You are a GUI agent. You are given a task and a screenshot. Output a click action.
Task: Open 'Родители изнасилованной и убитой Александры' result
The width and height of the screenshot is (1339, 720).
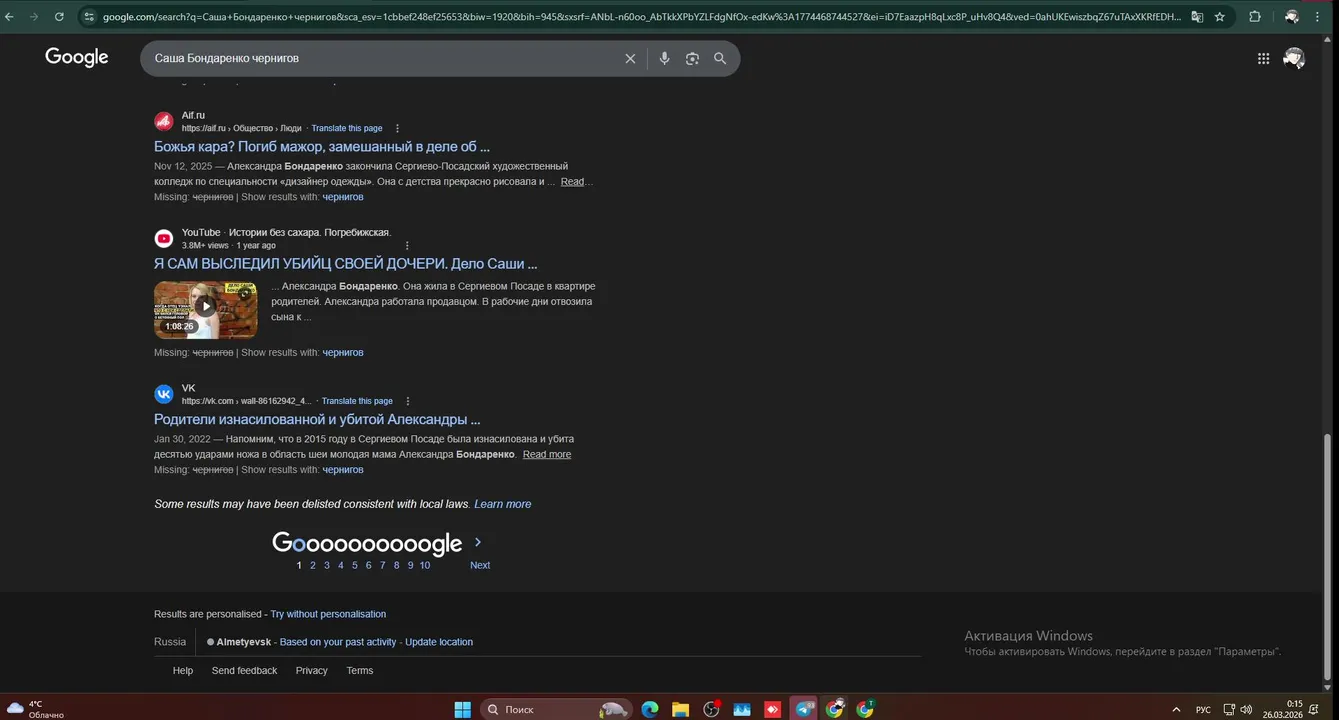coord(317,420)
